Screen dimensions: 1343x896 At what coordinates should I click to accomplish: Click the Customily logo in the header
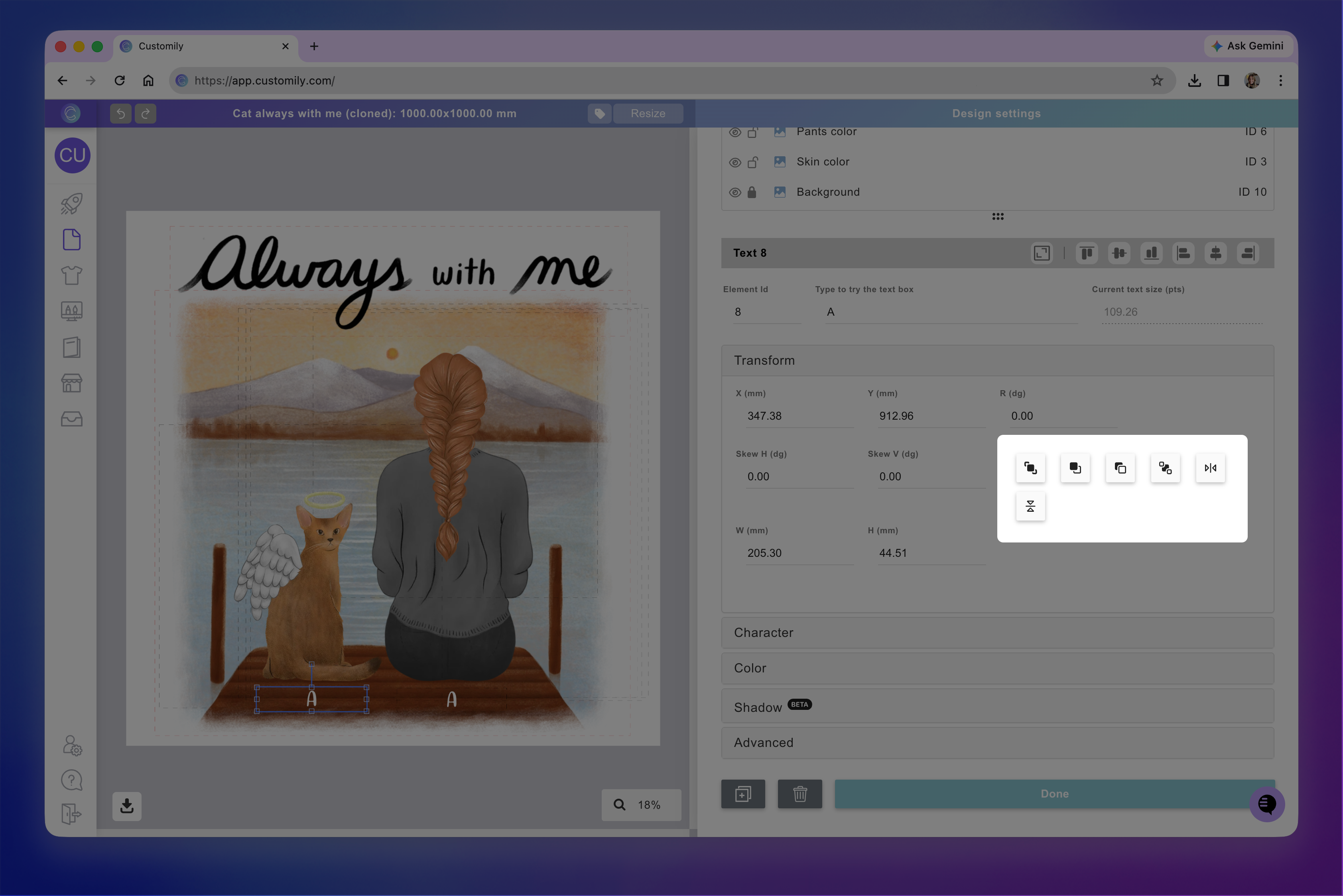(71, 114)
